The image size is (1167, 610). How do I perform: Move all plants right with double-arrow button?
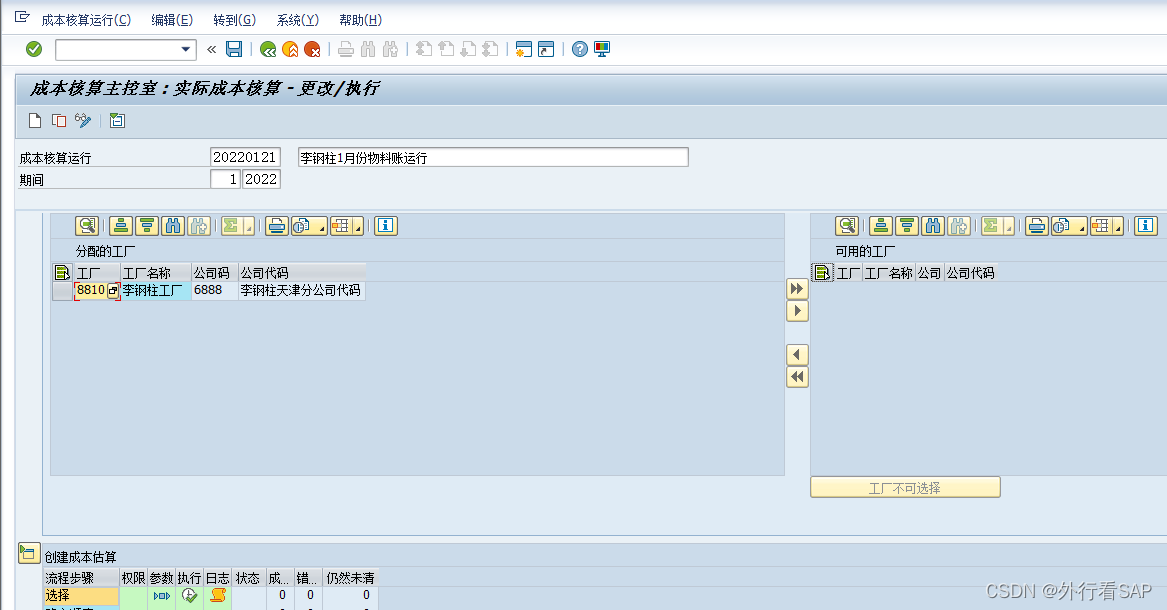coord(797,289)
